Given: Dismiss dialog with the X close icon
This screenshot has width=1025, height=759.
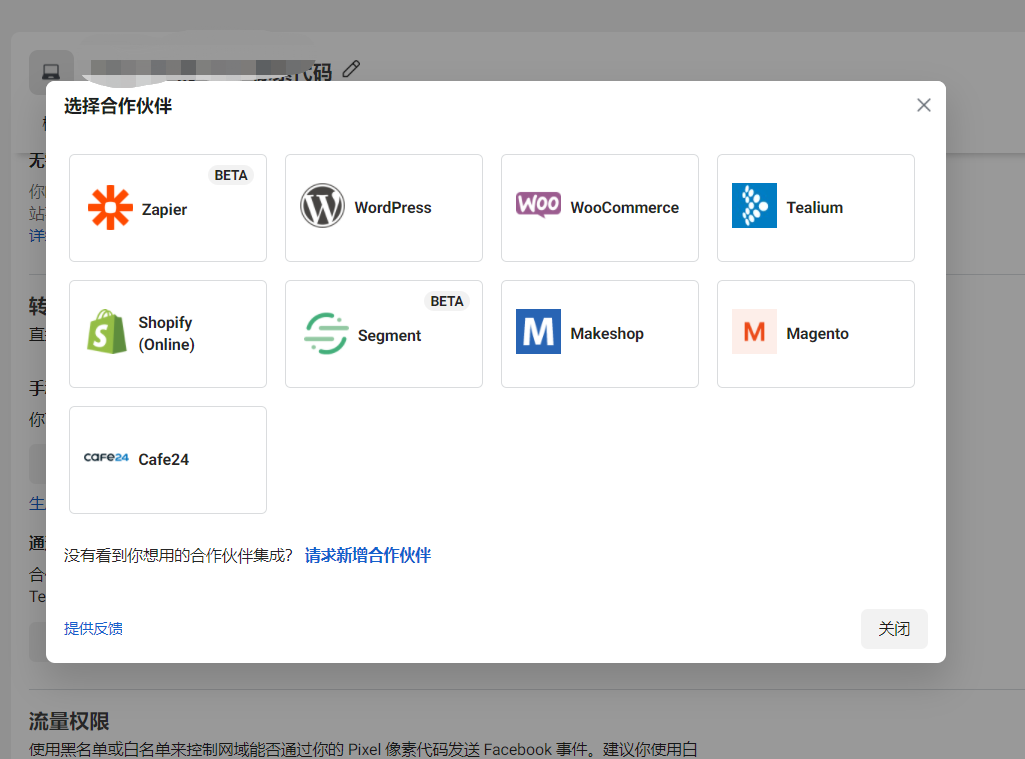Looking at the screenshot, I should (x=923, y=104).
